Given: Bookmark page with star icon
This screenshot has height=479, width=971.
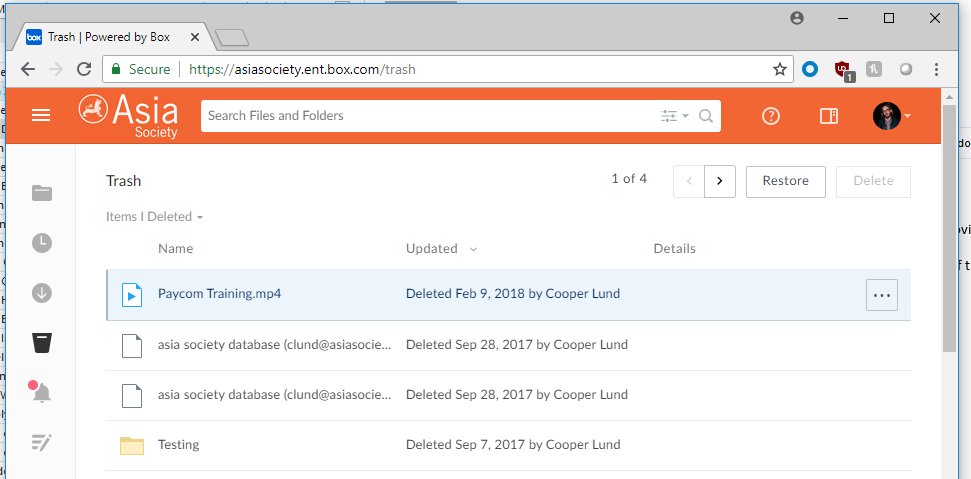Looking at the screenshot, I should tap(780, 69).
